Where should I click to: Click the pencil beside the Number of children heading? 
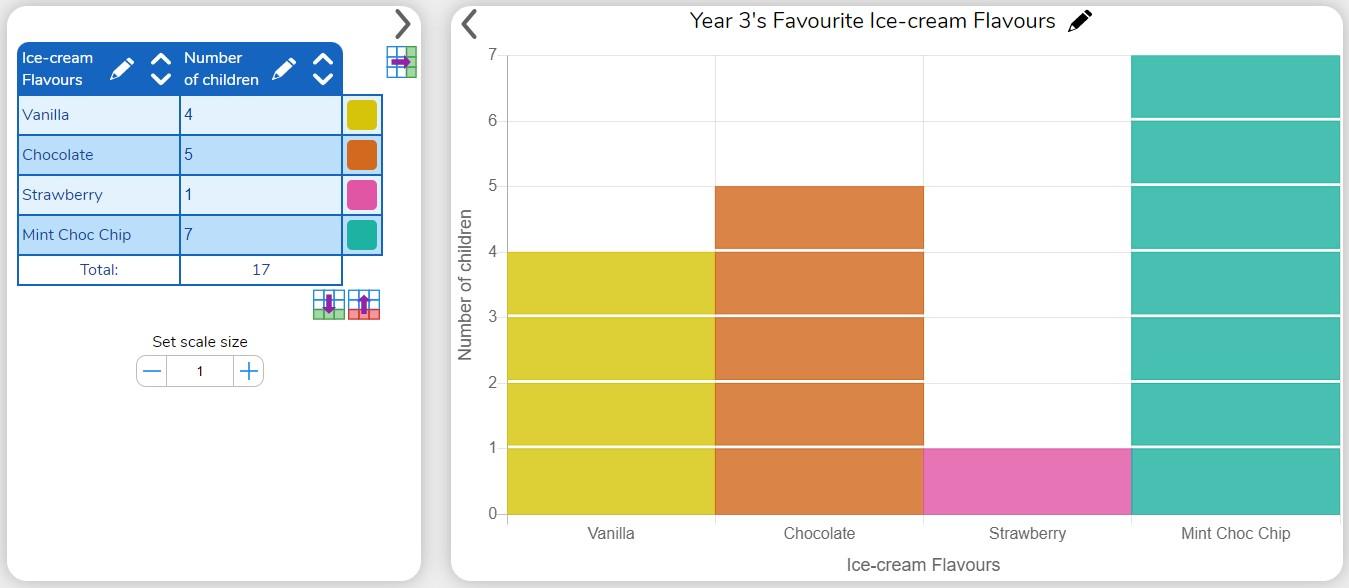(x=284, y=69)
